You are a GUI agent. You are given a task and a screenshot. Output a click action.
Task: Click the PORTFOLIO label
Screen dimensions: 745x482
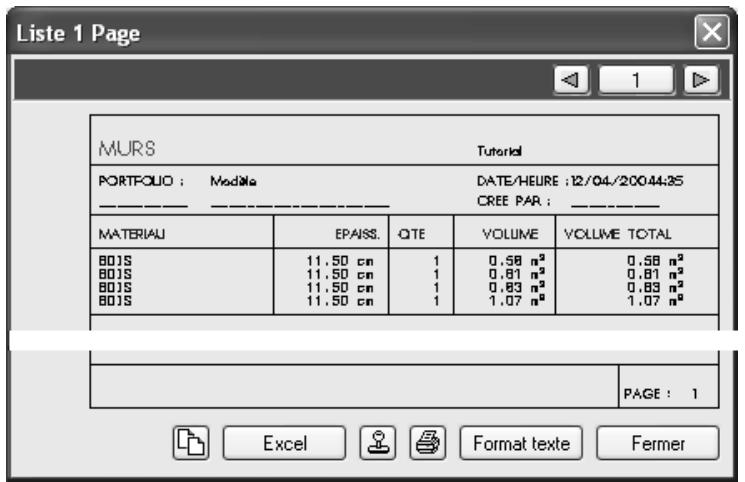(141, 181)
